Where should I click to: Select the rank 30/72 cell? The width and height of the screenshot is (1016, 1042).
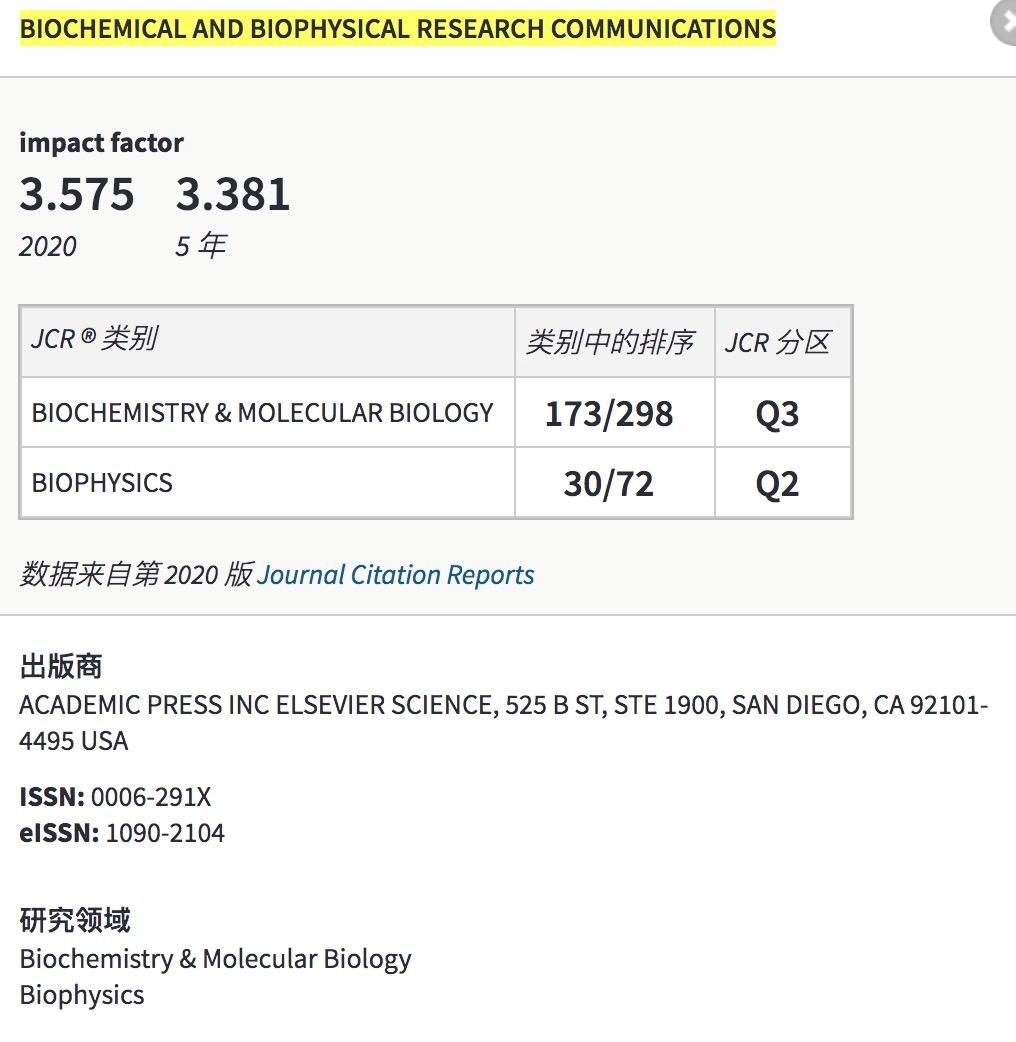[x=613, y=483]
